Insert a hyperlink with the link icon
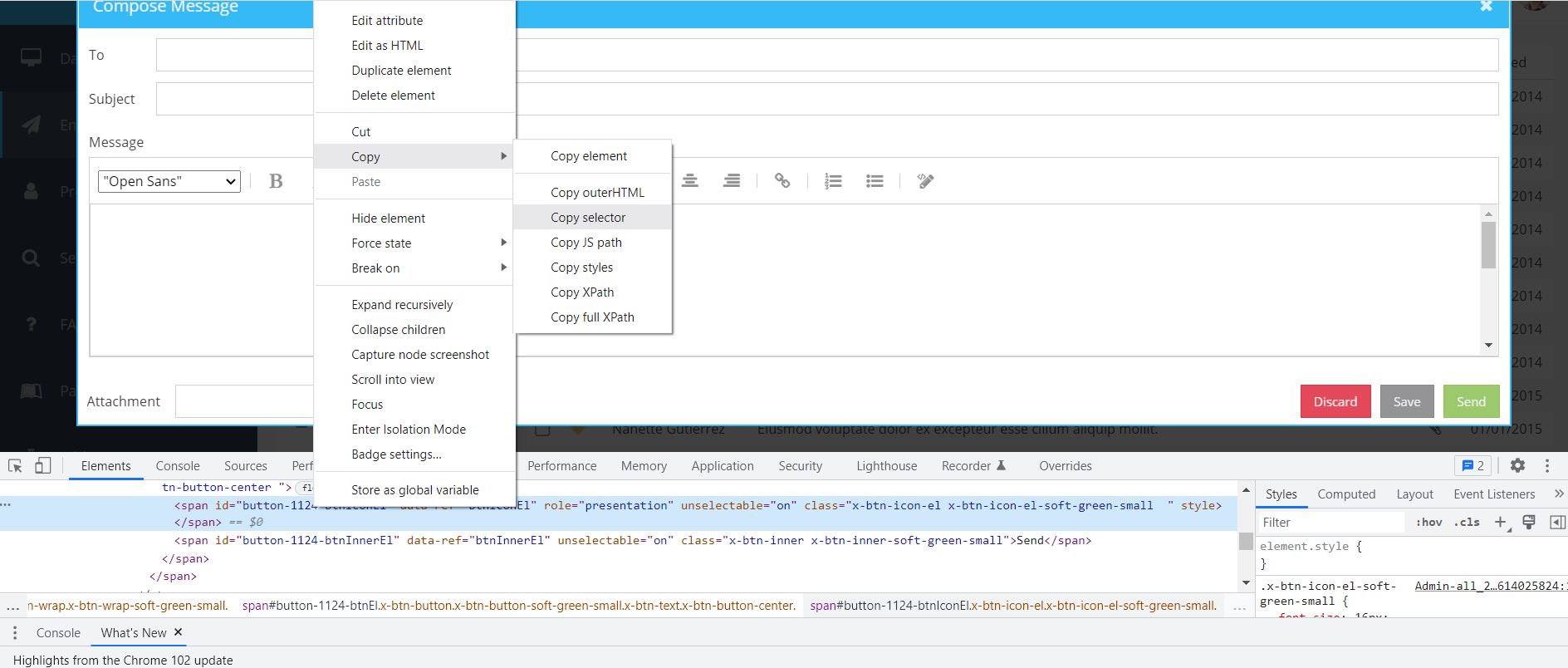This screenshot has height=668, width=1568. (782, 180)
